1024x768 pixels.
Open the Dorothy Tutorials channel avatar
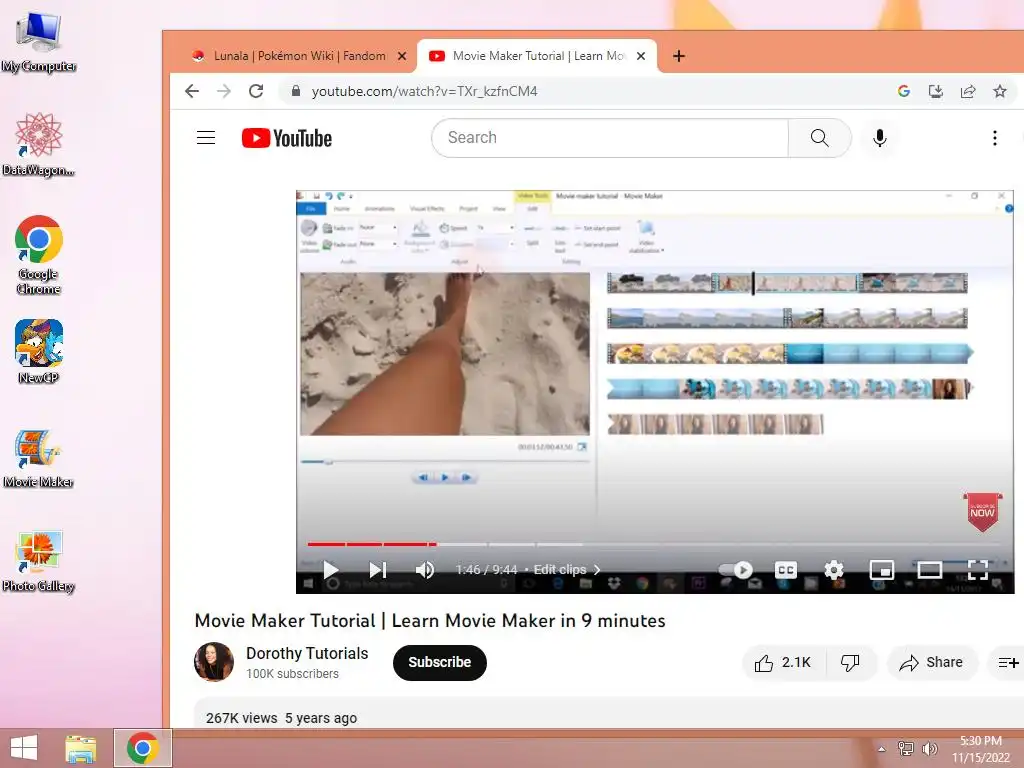tap(214, 662)
